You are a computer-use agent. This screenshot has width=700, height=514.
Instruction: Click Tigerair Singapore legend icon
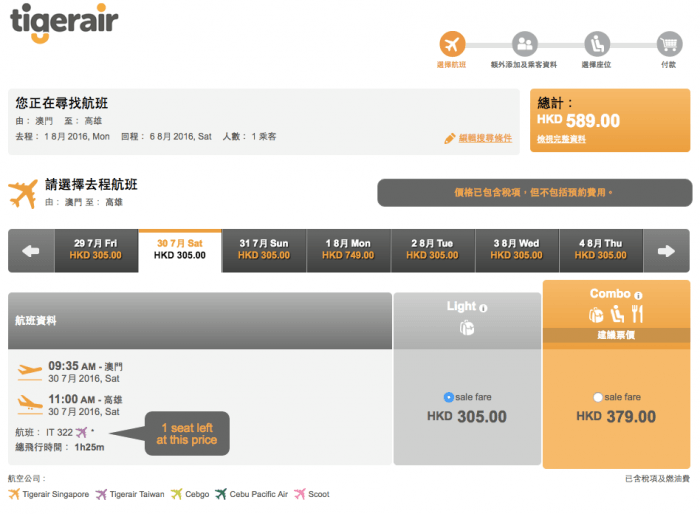click(14, 494)
